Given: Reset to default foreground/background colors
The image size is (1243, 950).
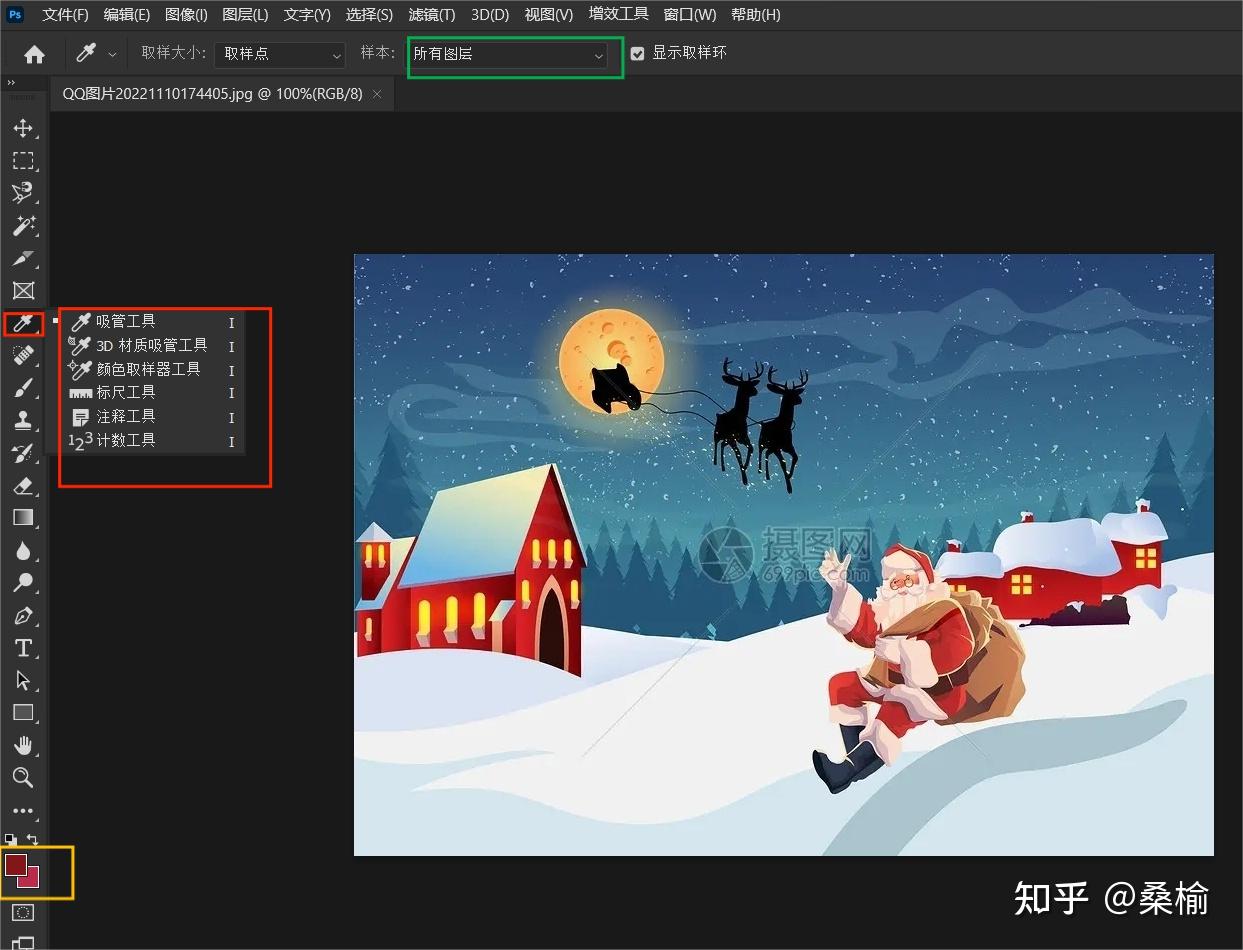Looking at the screenshot, I should [10, 840].
